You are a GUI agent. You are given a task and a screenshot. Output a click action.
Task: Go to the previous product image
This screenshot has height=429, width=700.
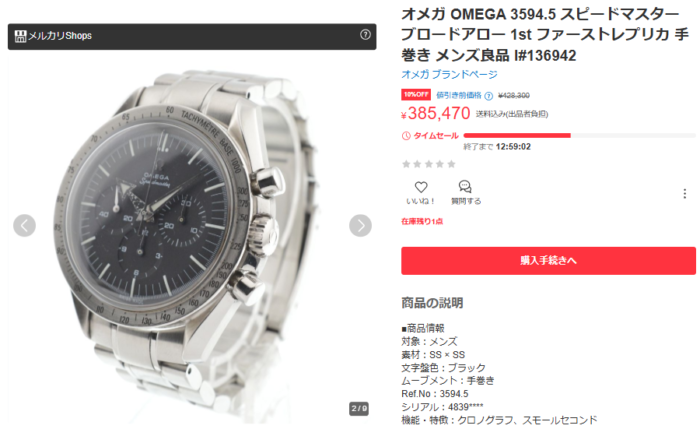pos(25,225)
